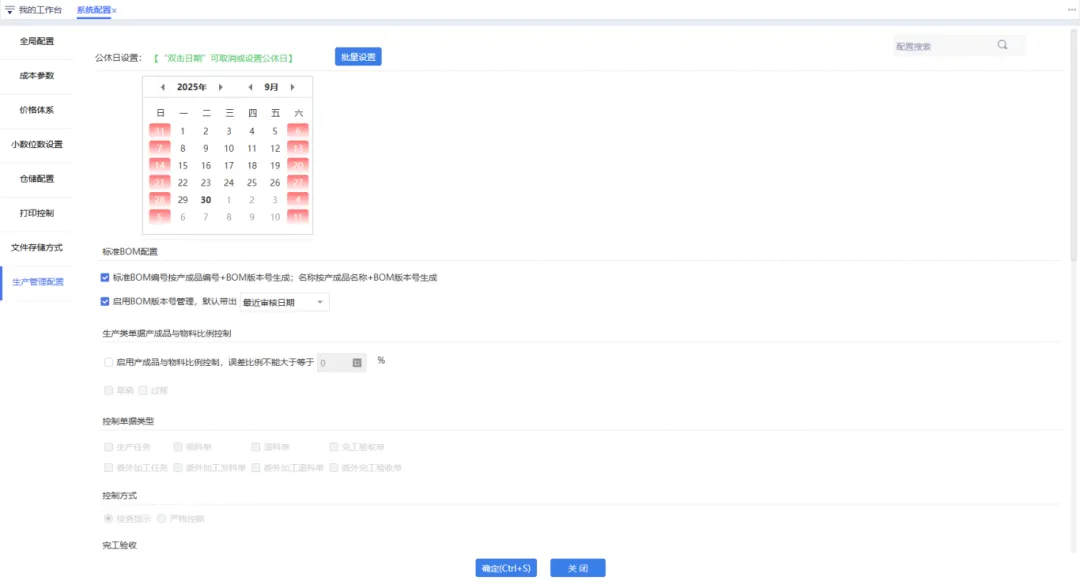Open the menu icon beside 我的工作台
1080x585 pixels.
click(x=10, y=10)
